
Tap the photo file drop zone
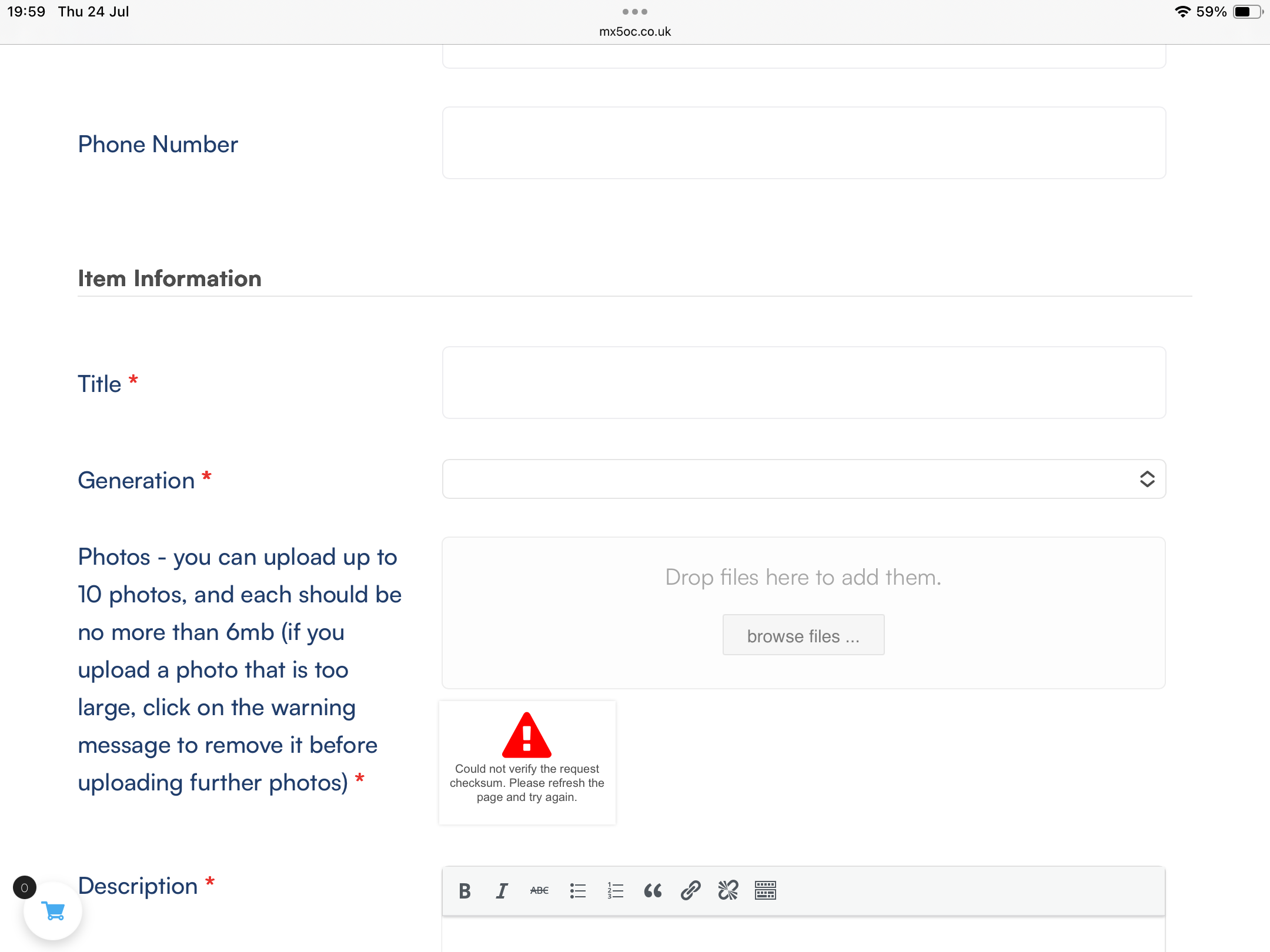pos(803,577)
